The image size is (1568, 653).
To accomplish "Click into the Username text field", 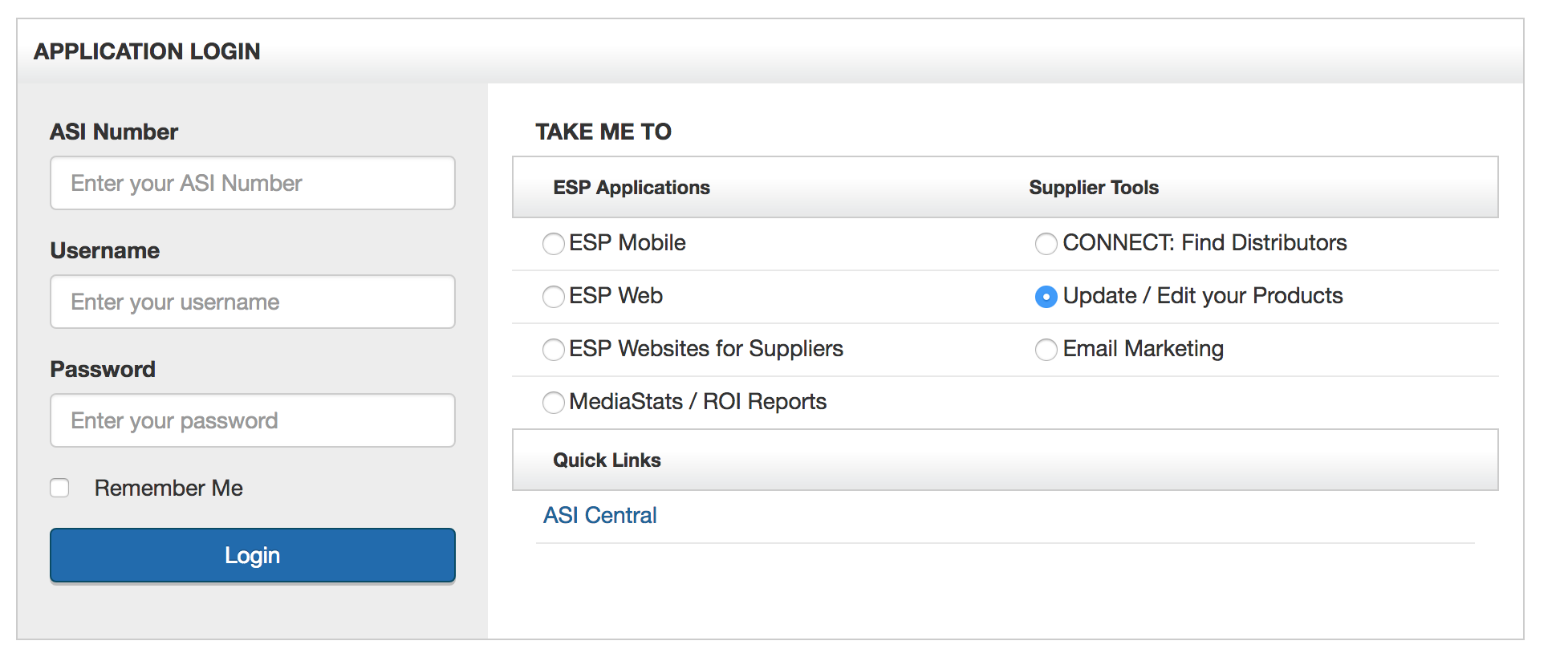I will [253, 302].
